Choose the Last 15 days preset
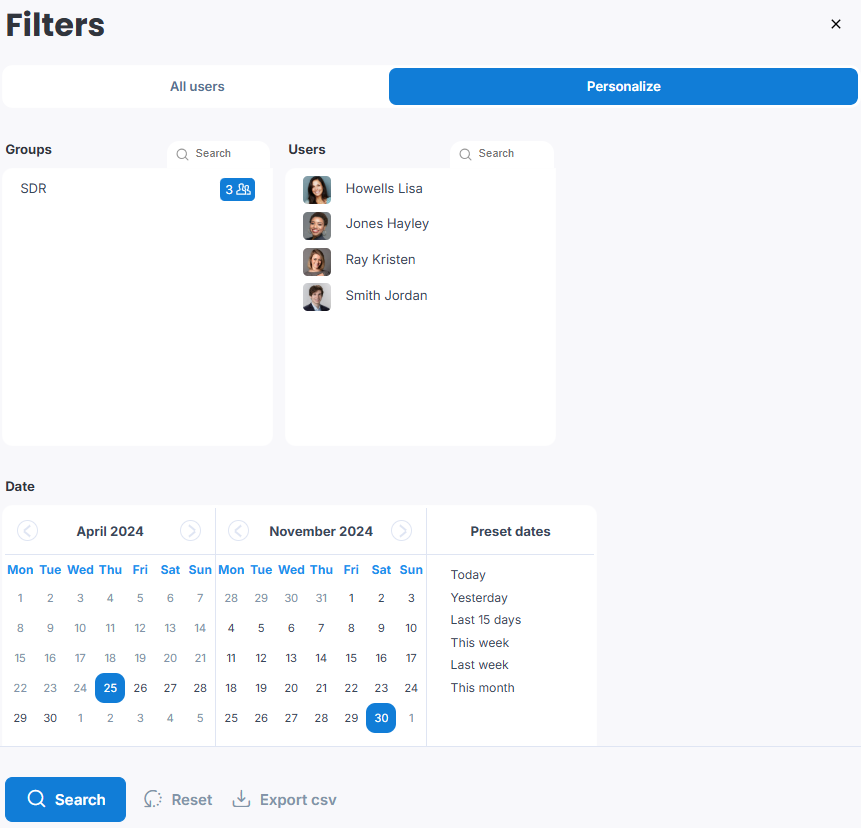861x828 pixels. (485, 620)
